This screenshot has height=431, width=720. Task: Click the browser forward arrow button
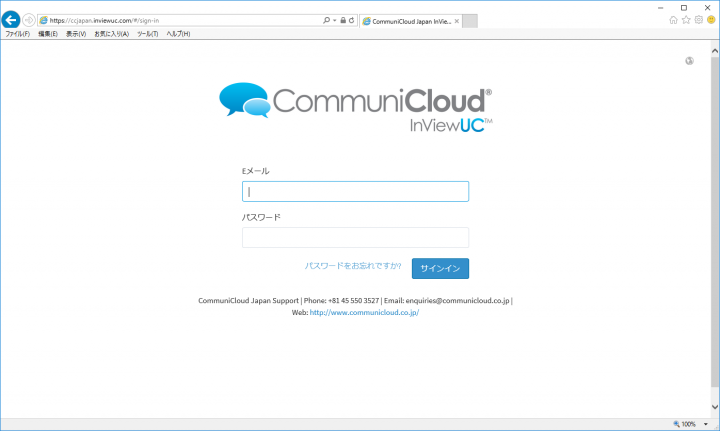tap(29, 20)
